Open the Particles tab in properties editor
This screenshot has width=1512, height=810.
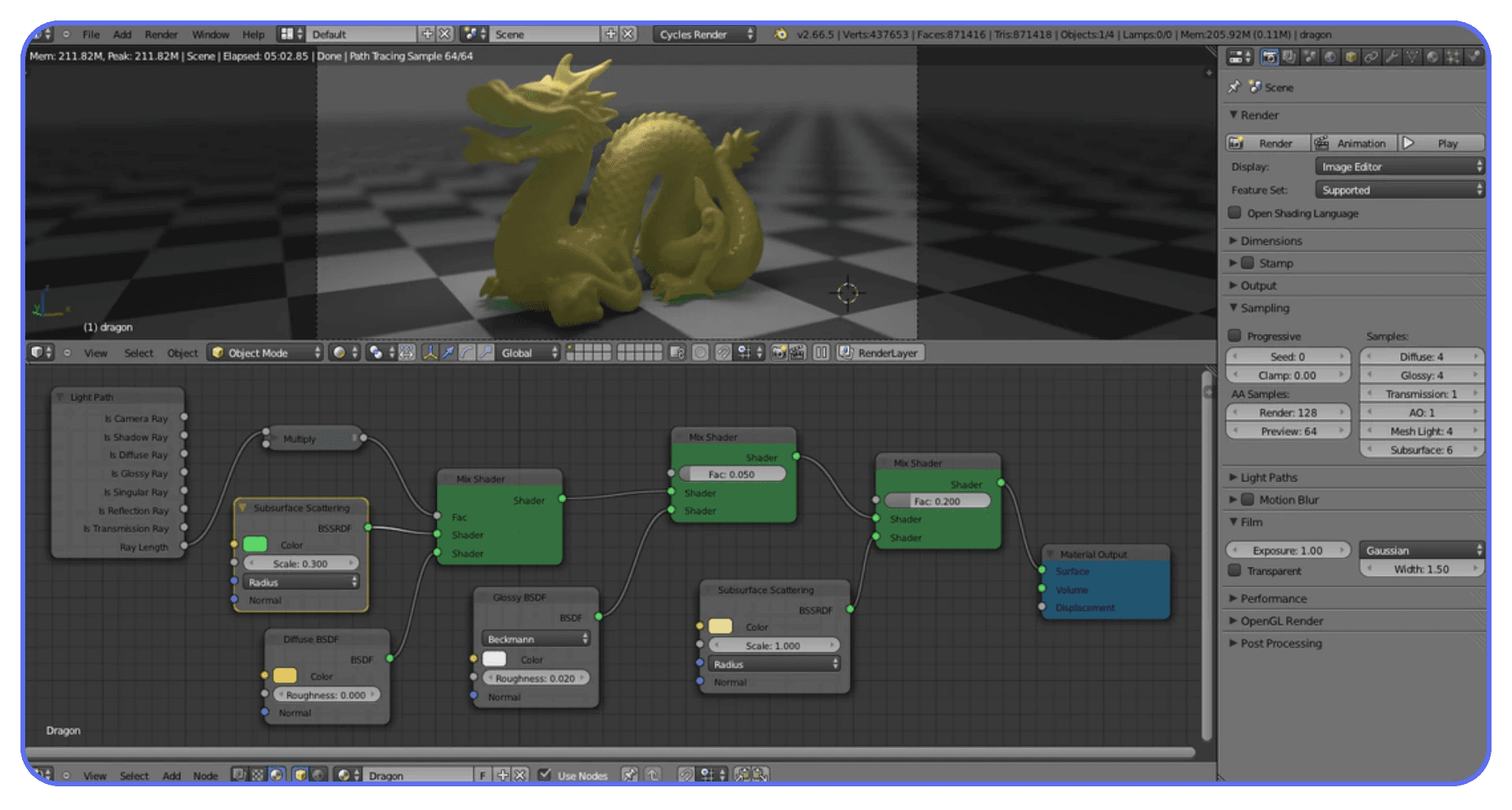[1452, 56]
